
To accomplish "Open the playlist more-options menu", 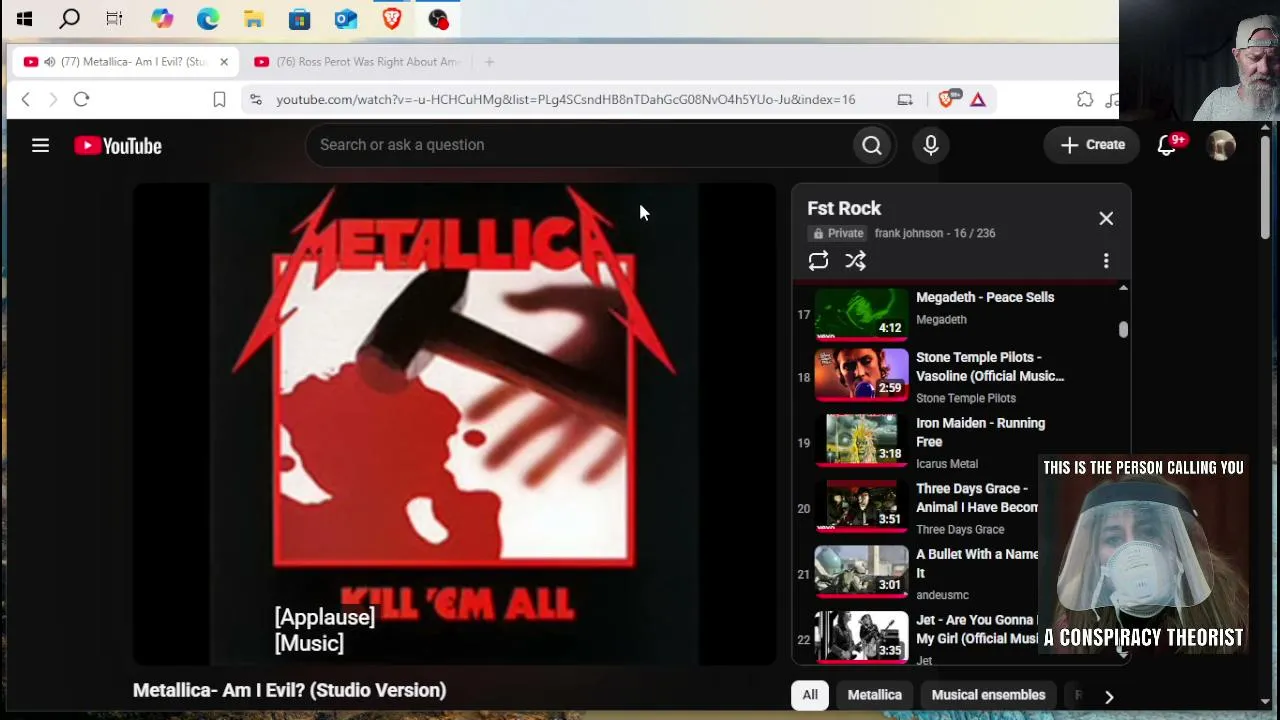I will click(1106, 261).
